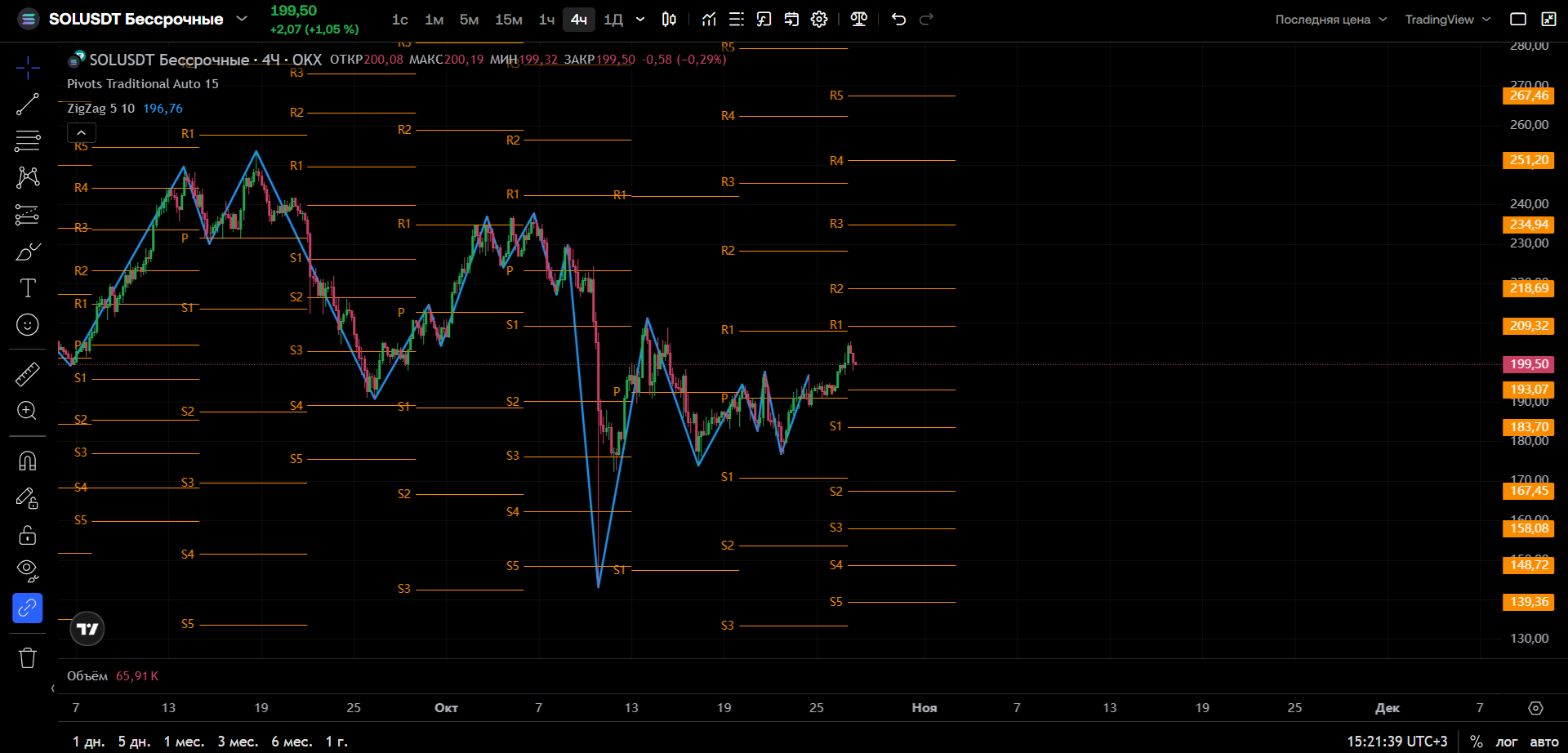This screenshot has height=753, width=1568.
Task: Open the candlestick chart type selector
Action: coord(669,20)
